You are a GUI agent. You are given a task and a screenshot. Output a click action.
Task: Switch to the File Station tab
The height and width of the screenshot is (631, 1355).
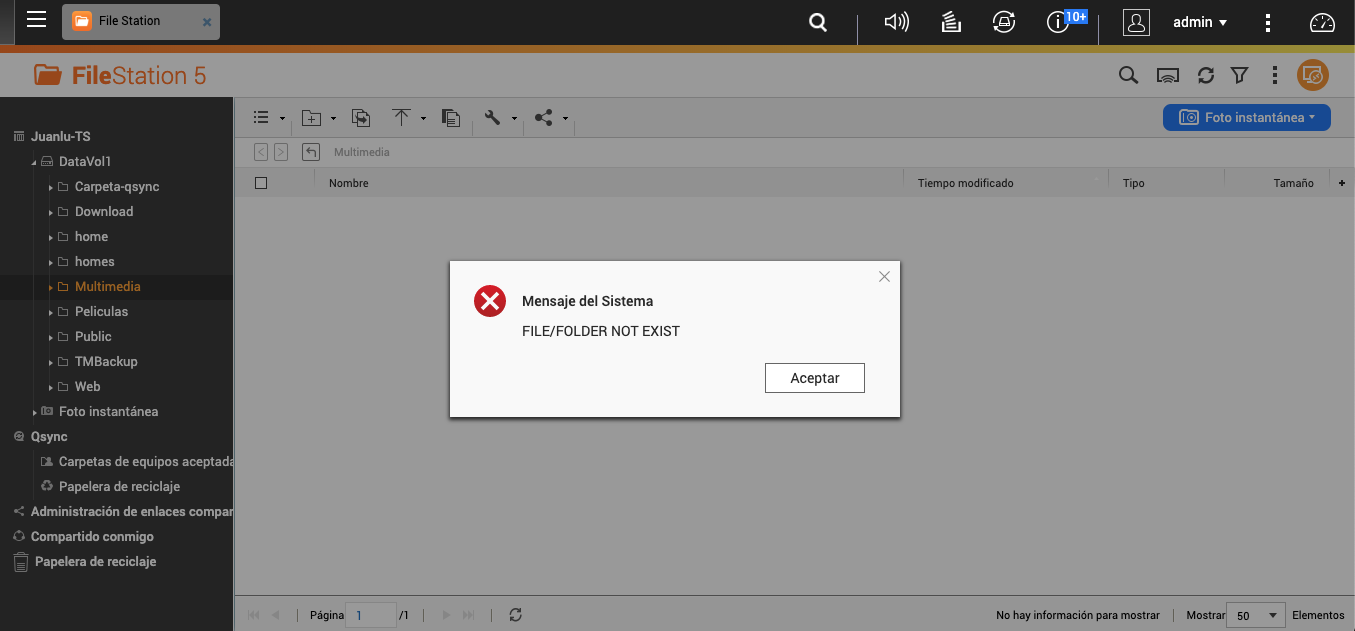130,21
